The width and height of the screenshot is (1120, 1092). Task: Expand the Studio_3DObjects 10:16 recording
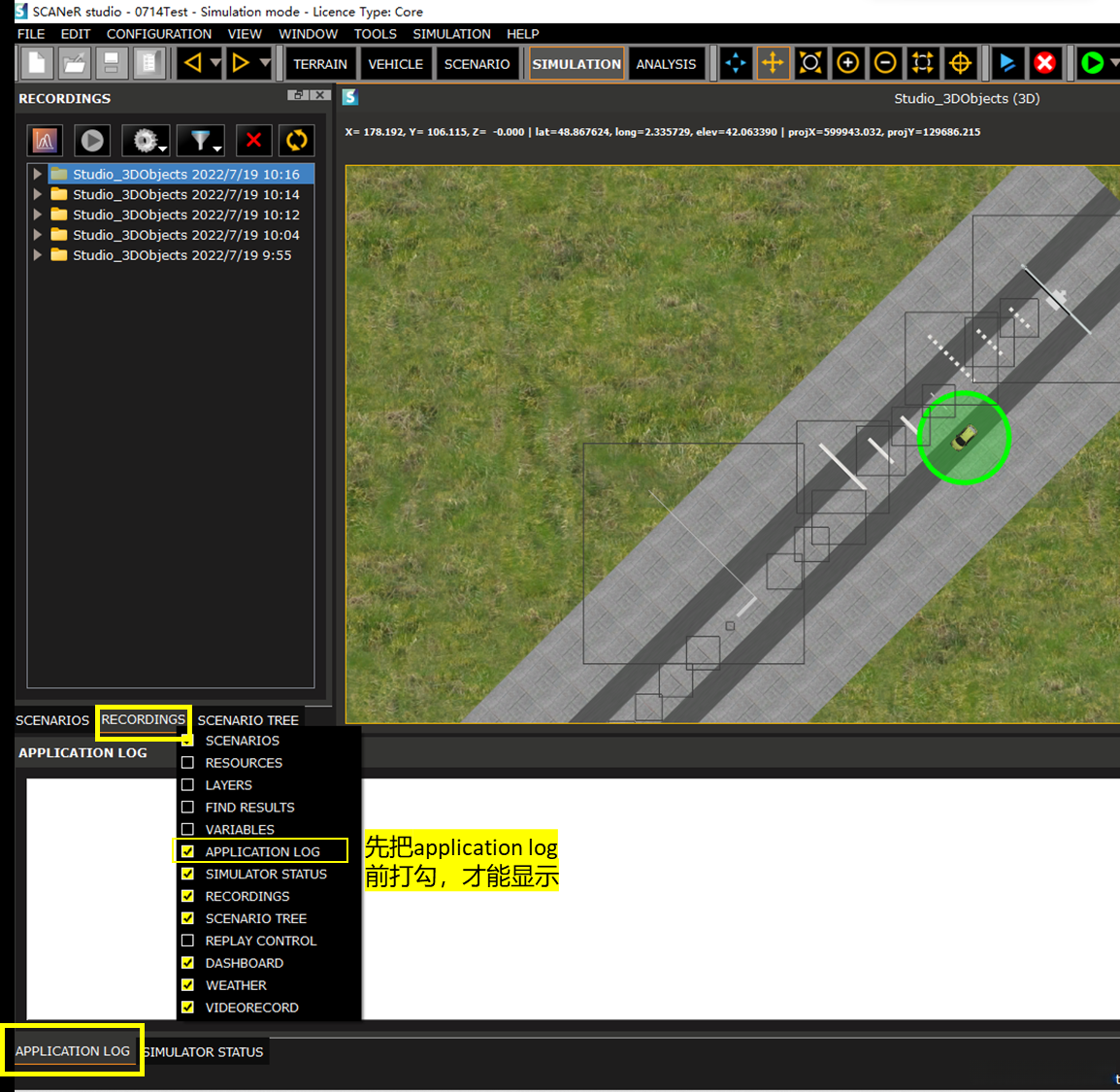click(37, 174)
